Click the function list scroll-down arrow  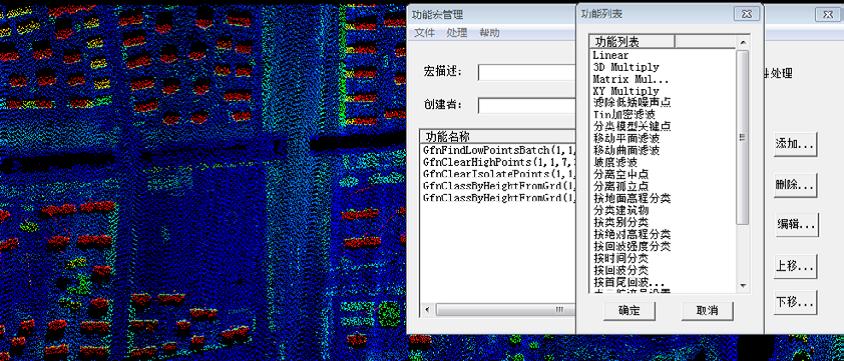743,285
